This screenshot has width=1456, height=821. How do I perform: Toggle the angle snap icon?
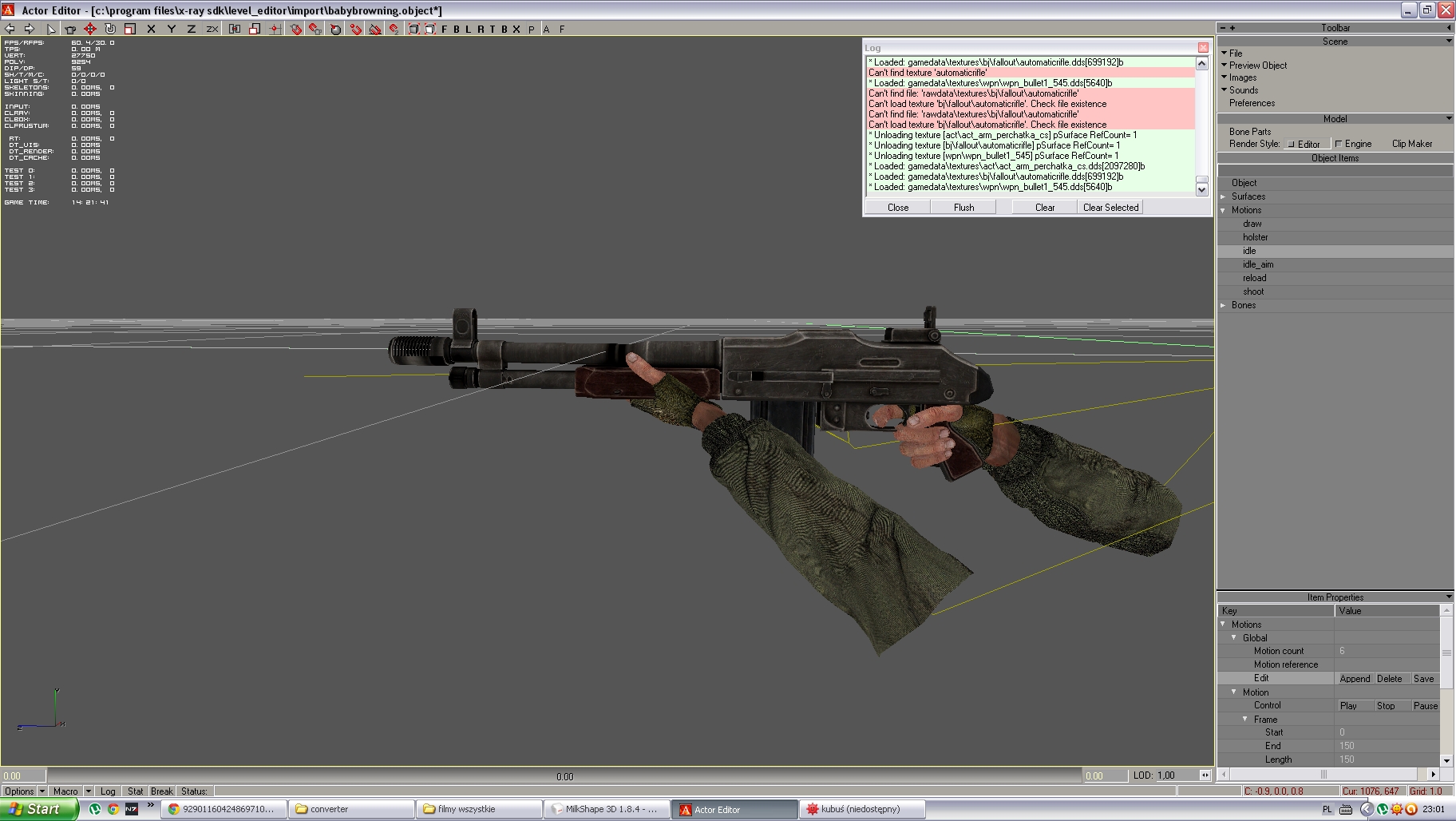(335, 29)
